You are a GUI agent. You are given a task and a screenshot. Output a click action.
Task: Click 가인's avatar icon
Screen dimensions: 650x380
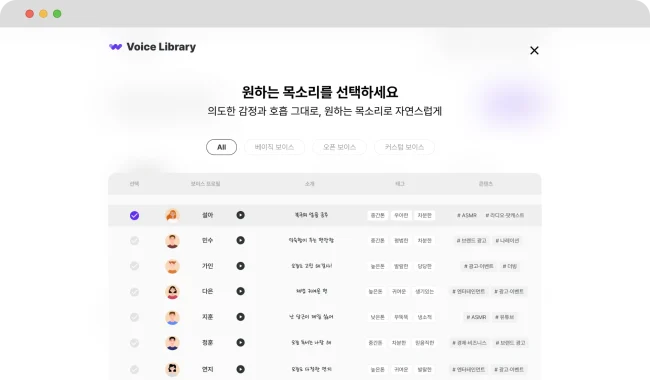point(172,266)
